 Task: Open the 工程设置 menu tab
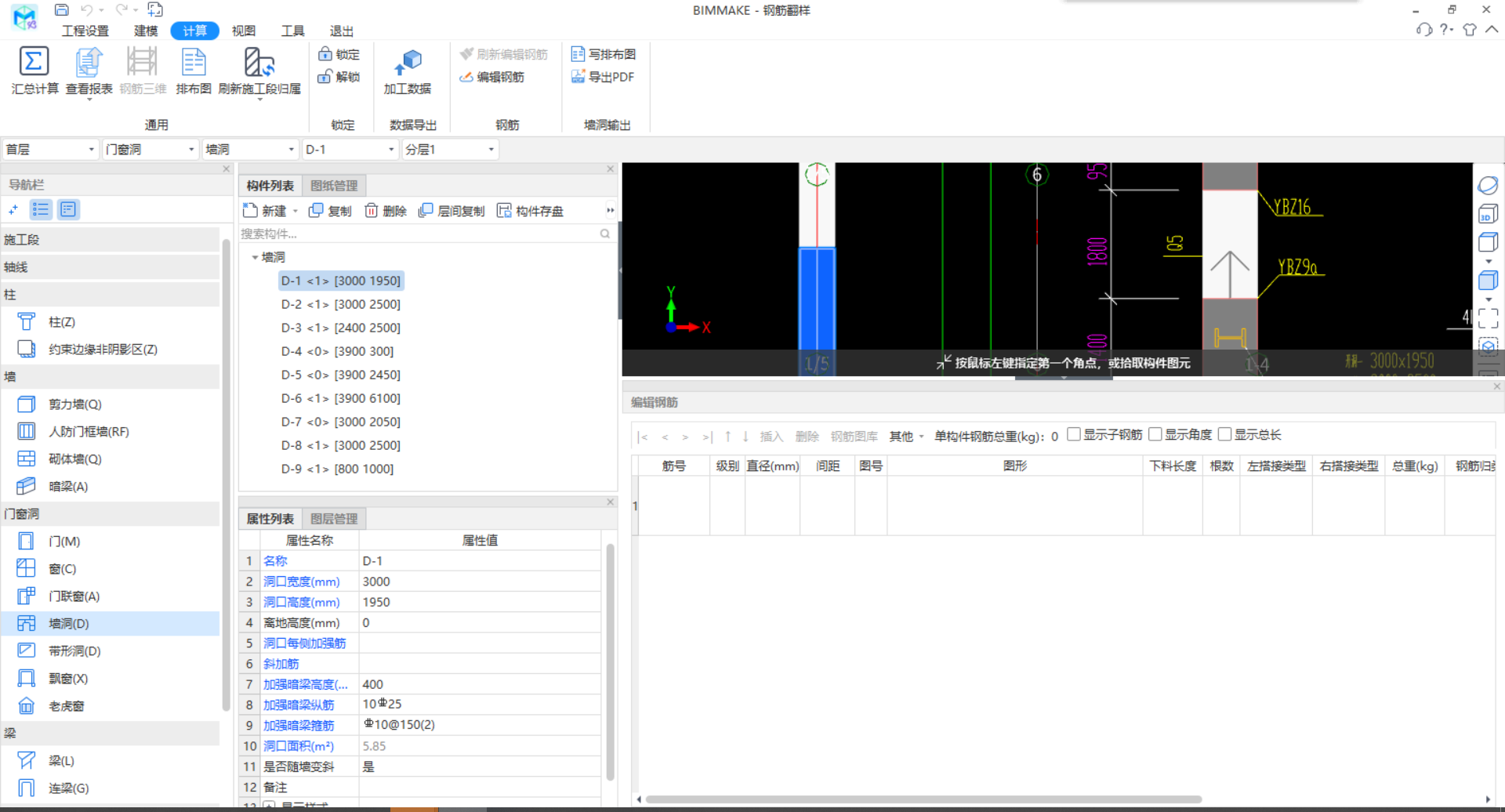click(x=85, y=31)
